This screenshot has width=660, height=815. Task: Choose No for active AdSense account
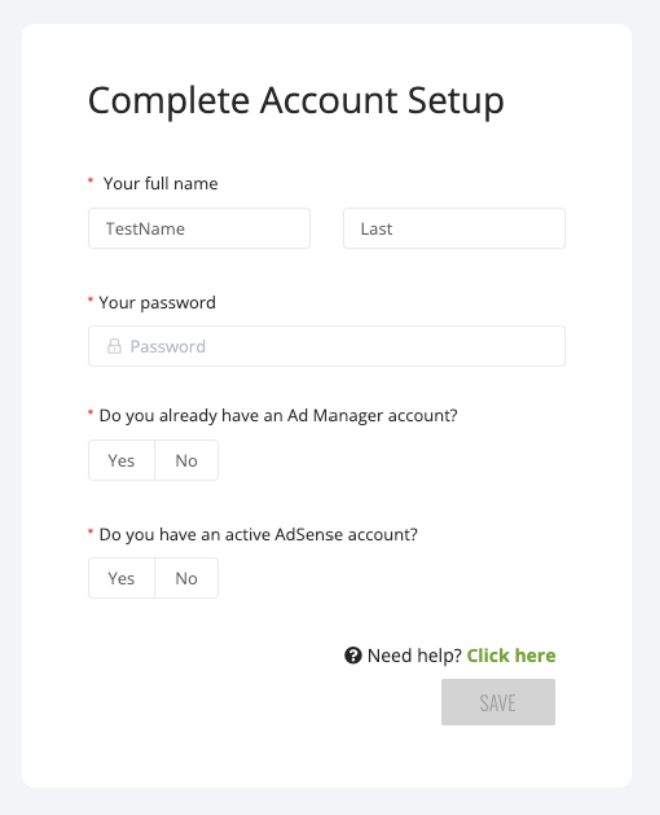187,578
